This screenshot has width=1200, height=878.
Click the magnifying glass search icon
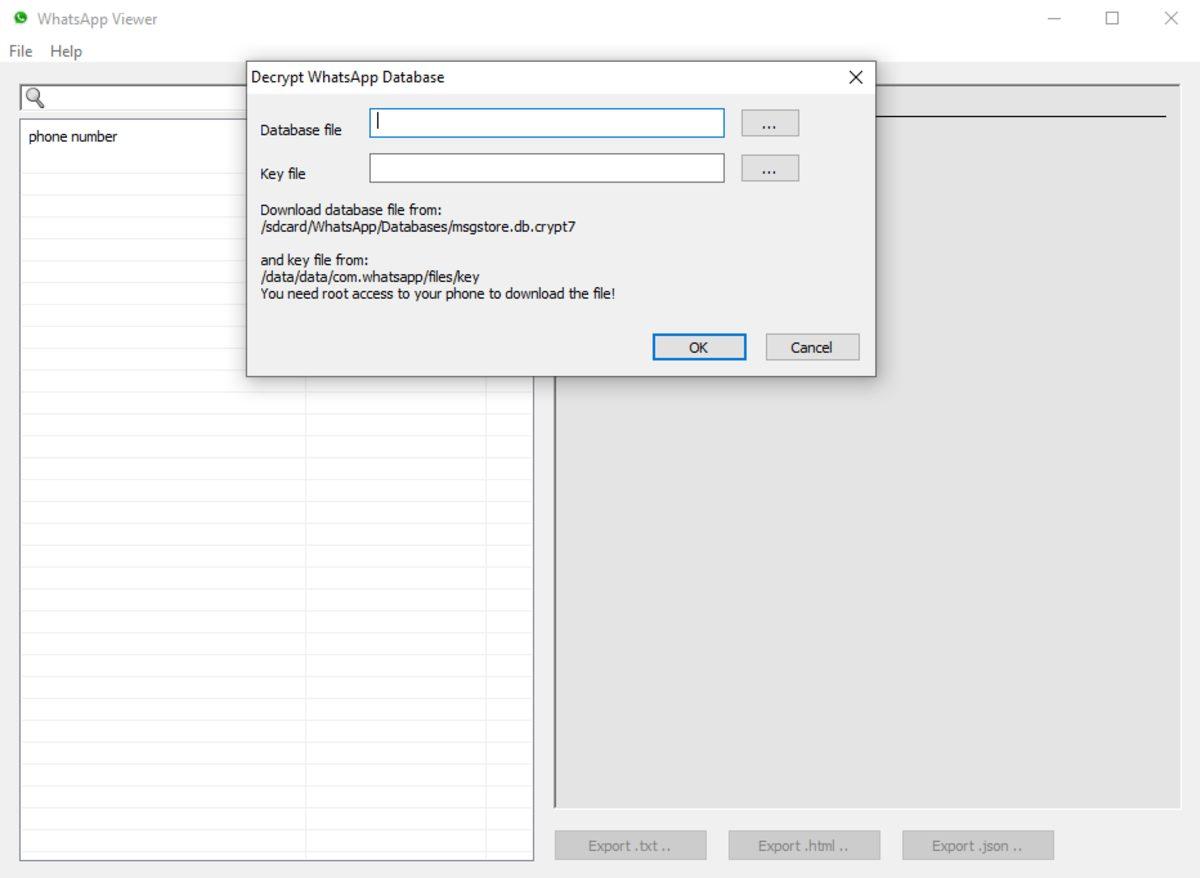(x=35, y=98)
